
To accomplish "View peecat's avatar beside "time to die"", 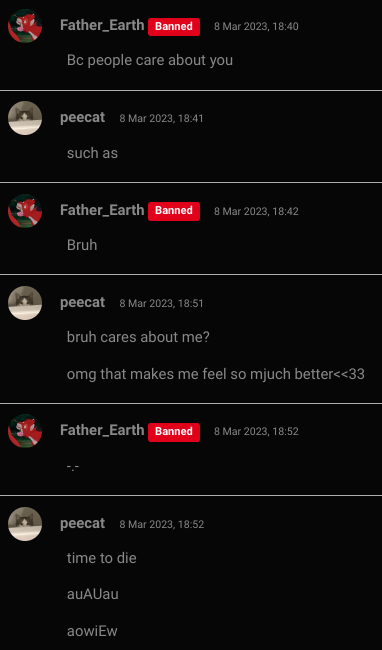I will click(x=25, y=524).
